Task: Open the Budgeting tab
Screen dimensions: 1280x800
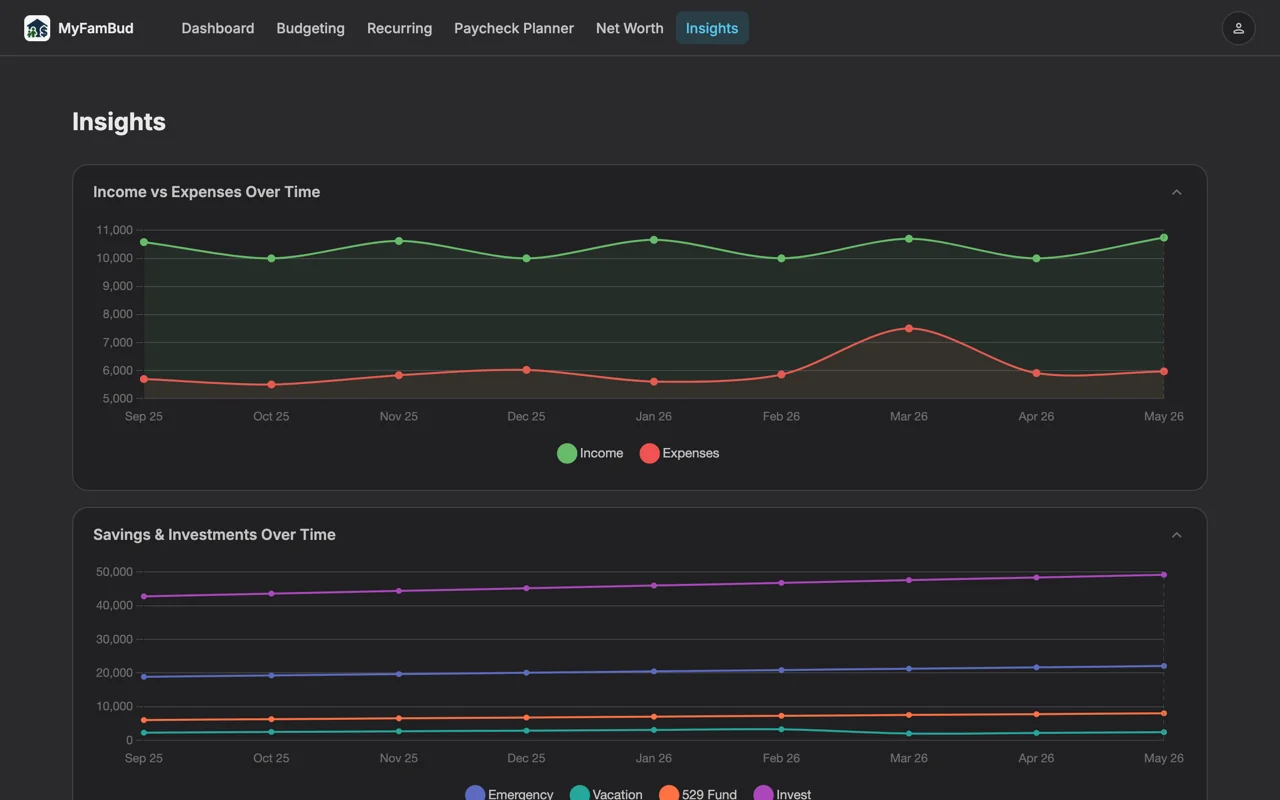Action: pos(311,28)
